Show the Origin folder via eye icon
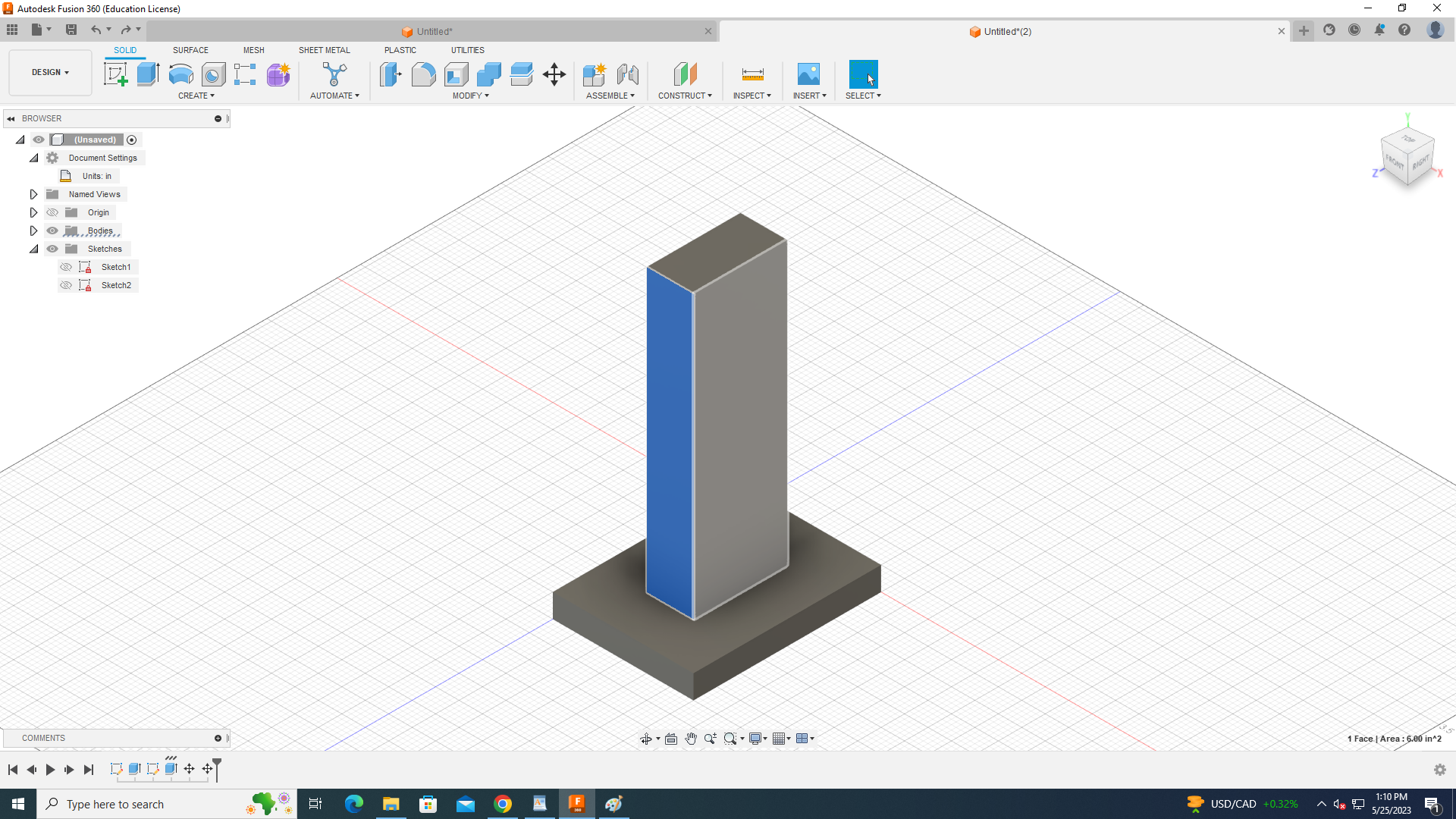Viewport: 1456px width, 819px height. 52,212
